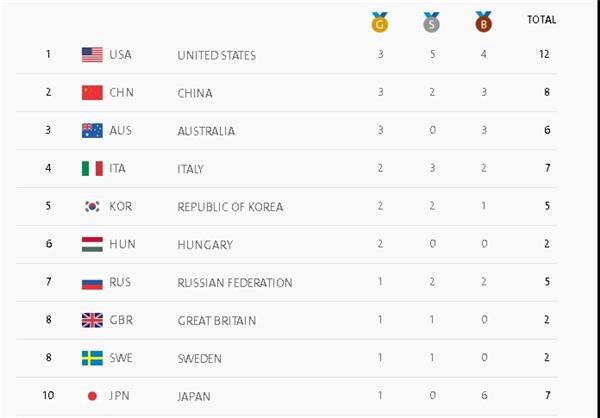
Task: Open the REPUBLIC OF KOREA link
Action: (230, 207)
